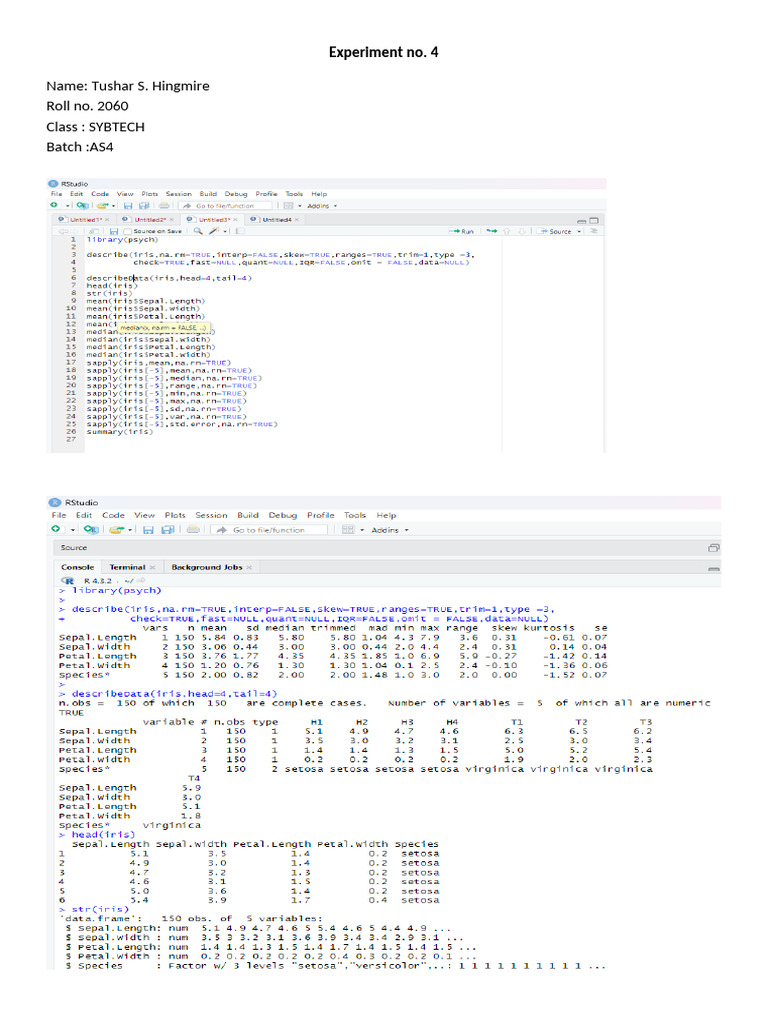Open New File dropdown arrow in lower RStudio

(x=72, y=530)
